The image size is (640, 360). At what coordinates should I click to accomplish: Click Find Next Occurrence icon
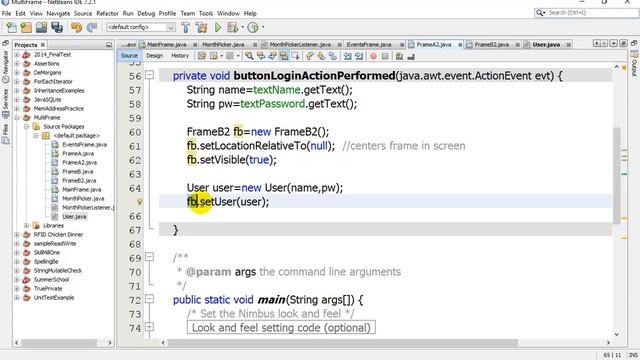272,56
